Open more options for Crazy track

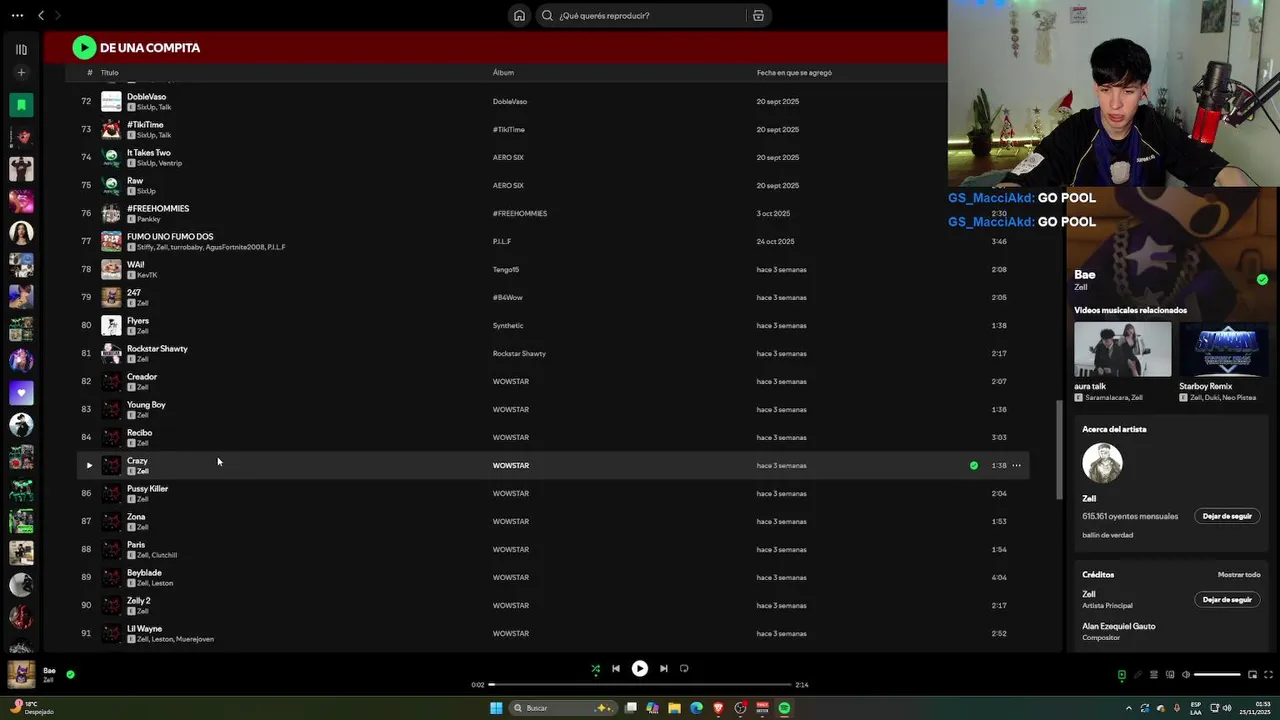(x=1017, y=465)
